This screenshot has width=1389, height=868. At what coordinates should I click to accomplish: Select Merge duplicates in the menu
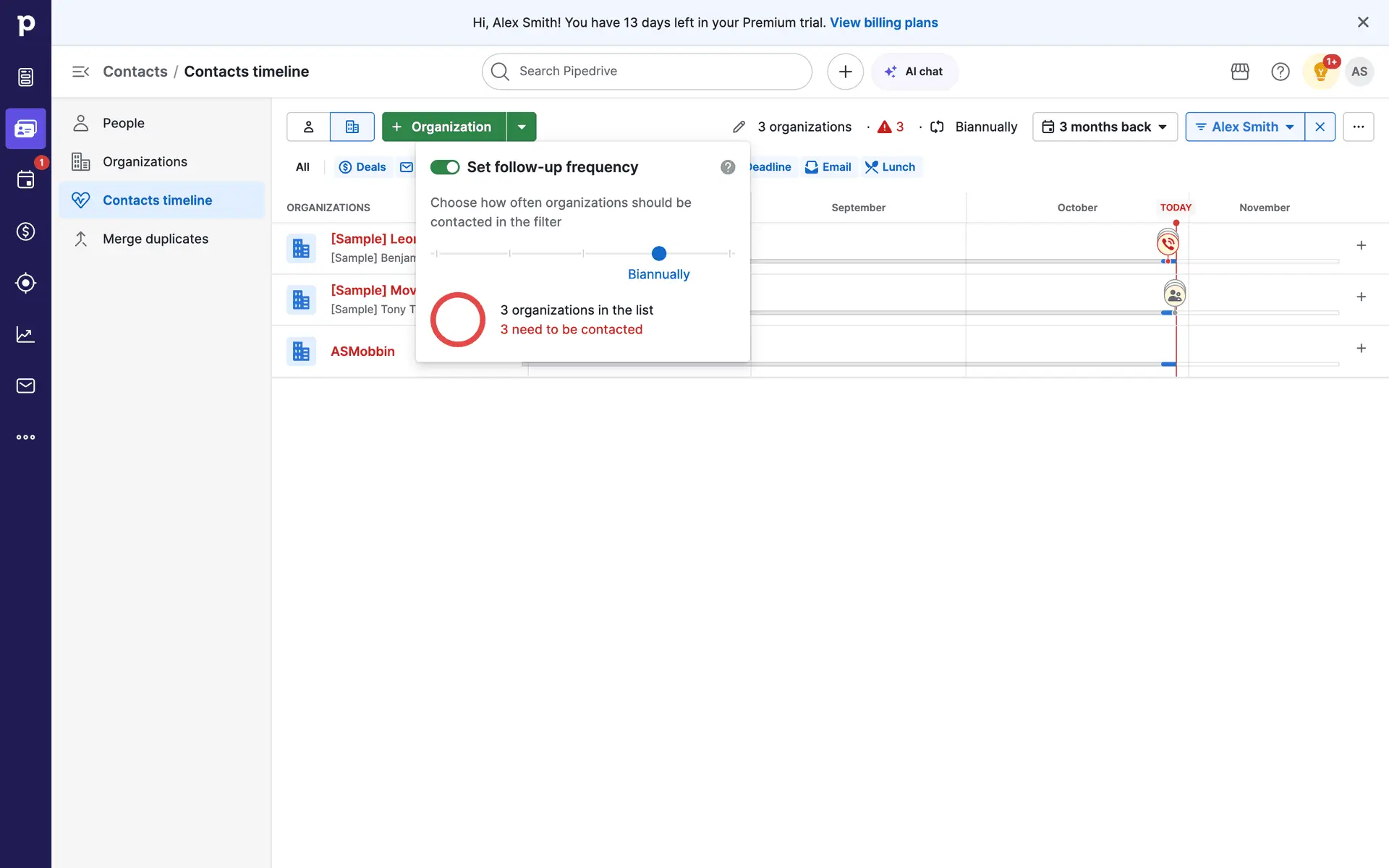coord(155,239)
